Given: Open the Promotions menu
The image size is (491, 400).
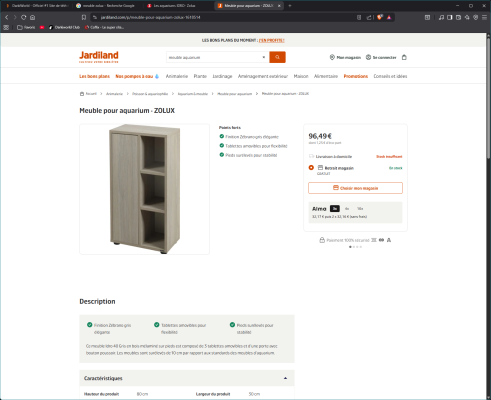Looking at the screenshot, I should (356, 76).
